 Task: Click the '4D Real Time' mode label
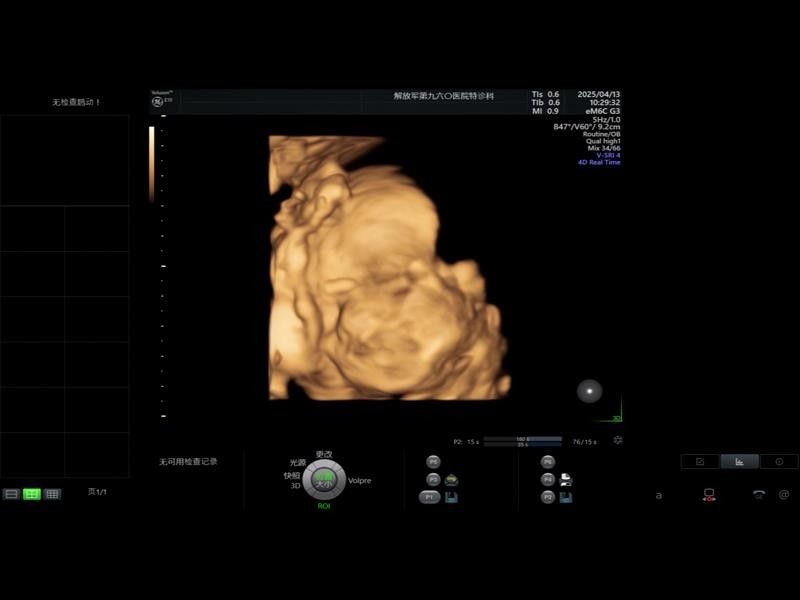point(599,162)
